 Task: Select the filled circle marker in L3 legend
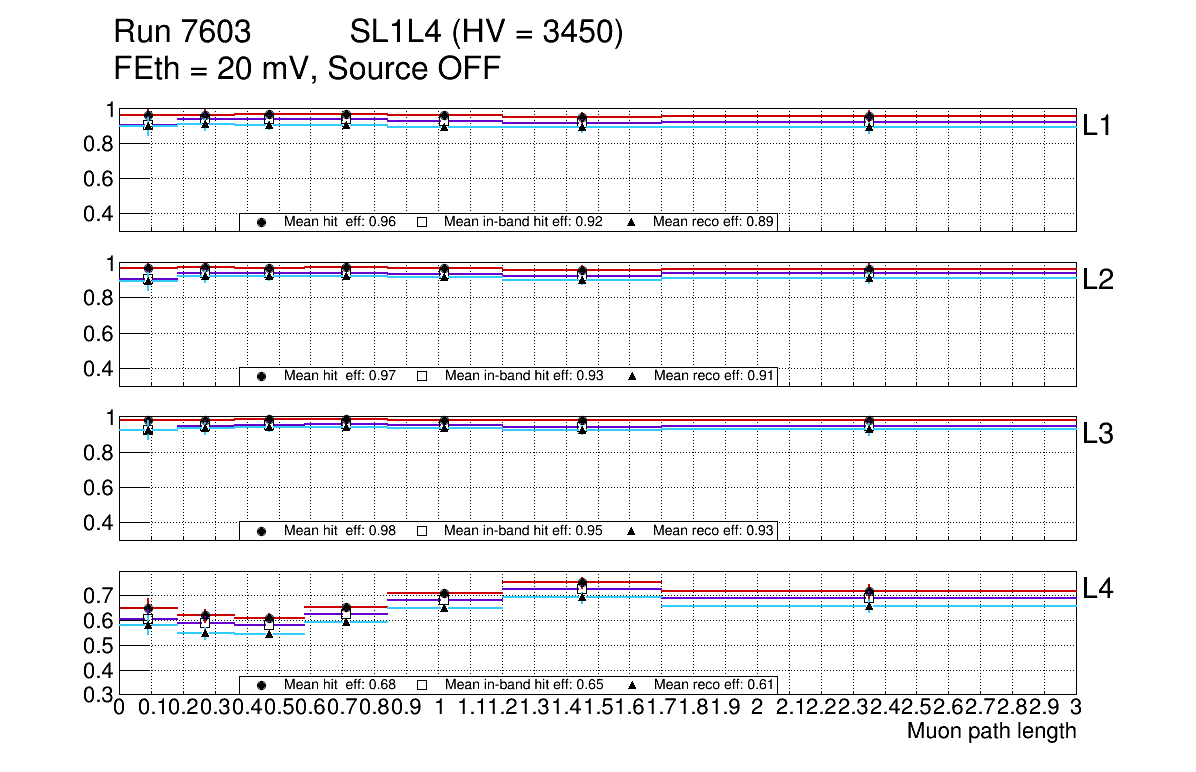[261, 531]
